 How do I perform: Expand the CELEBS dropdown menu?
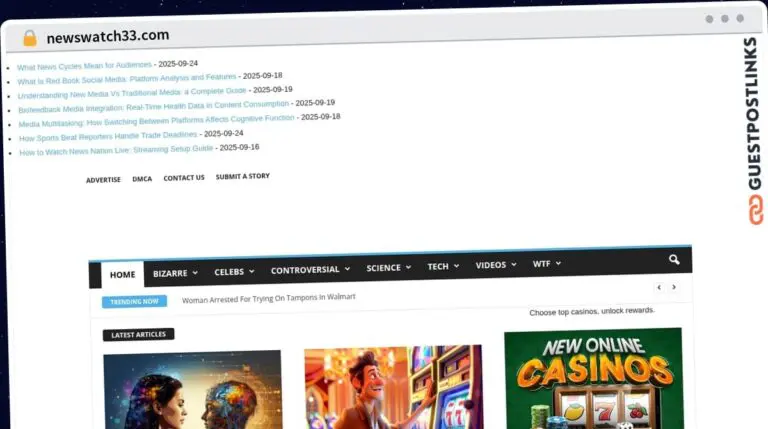[234, 271]
